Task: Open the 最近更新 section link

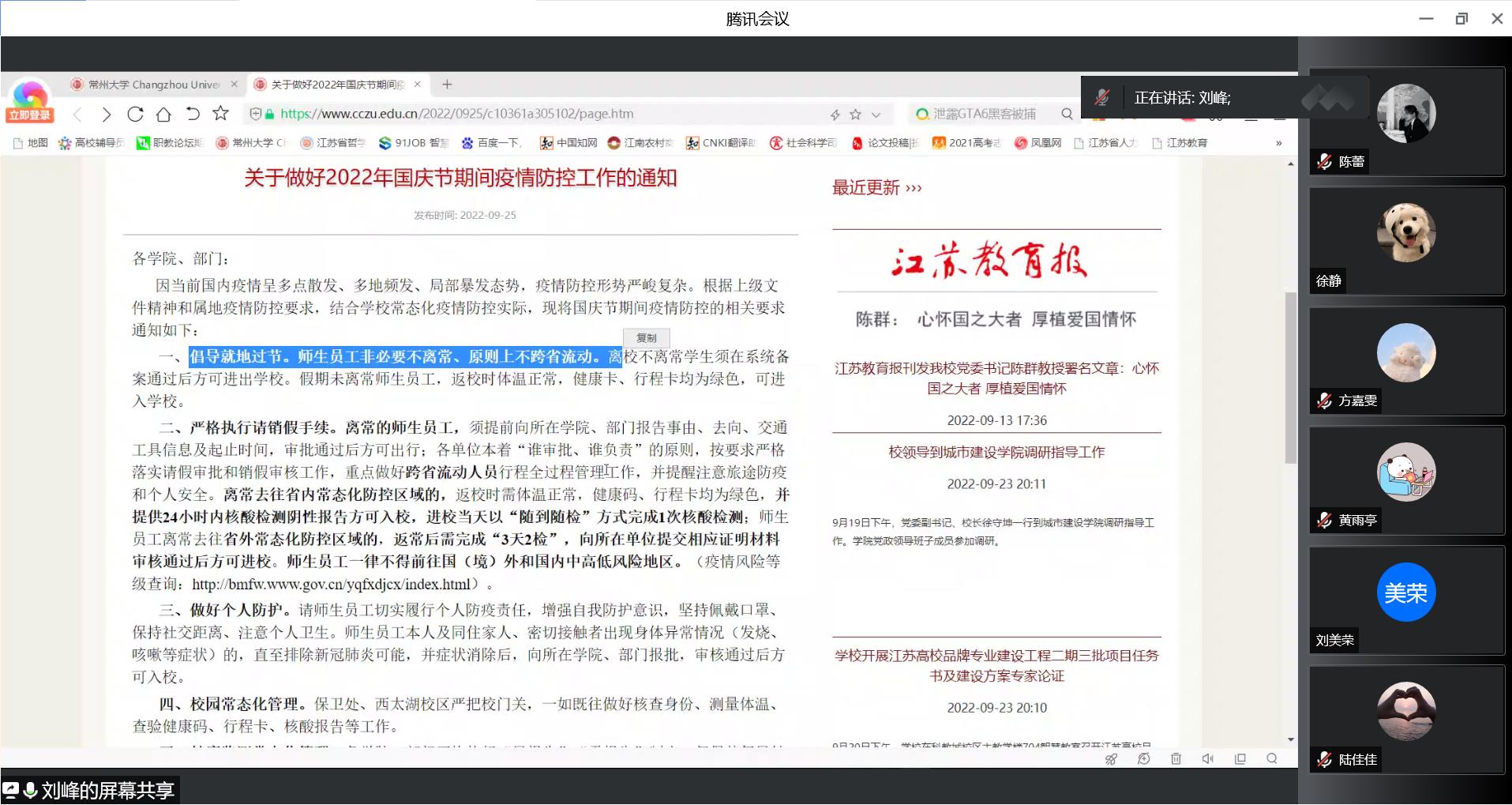Action: 876,188
